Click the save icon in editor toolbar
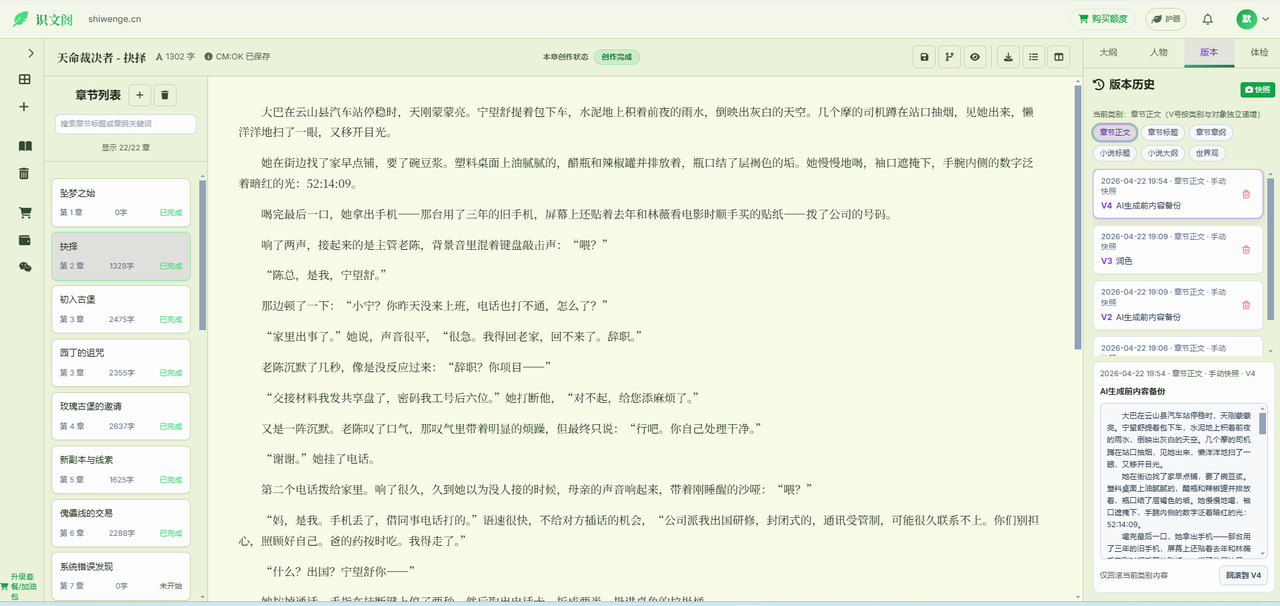 (925, 57)
